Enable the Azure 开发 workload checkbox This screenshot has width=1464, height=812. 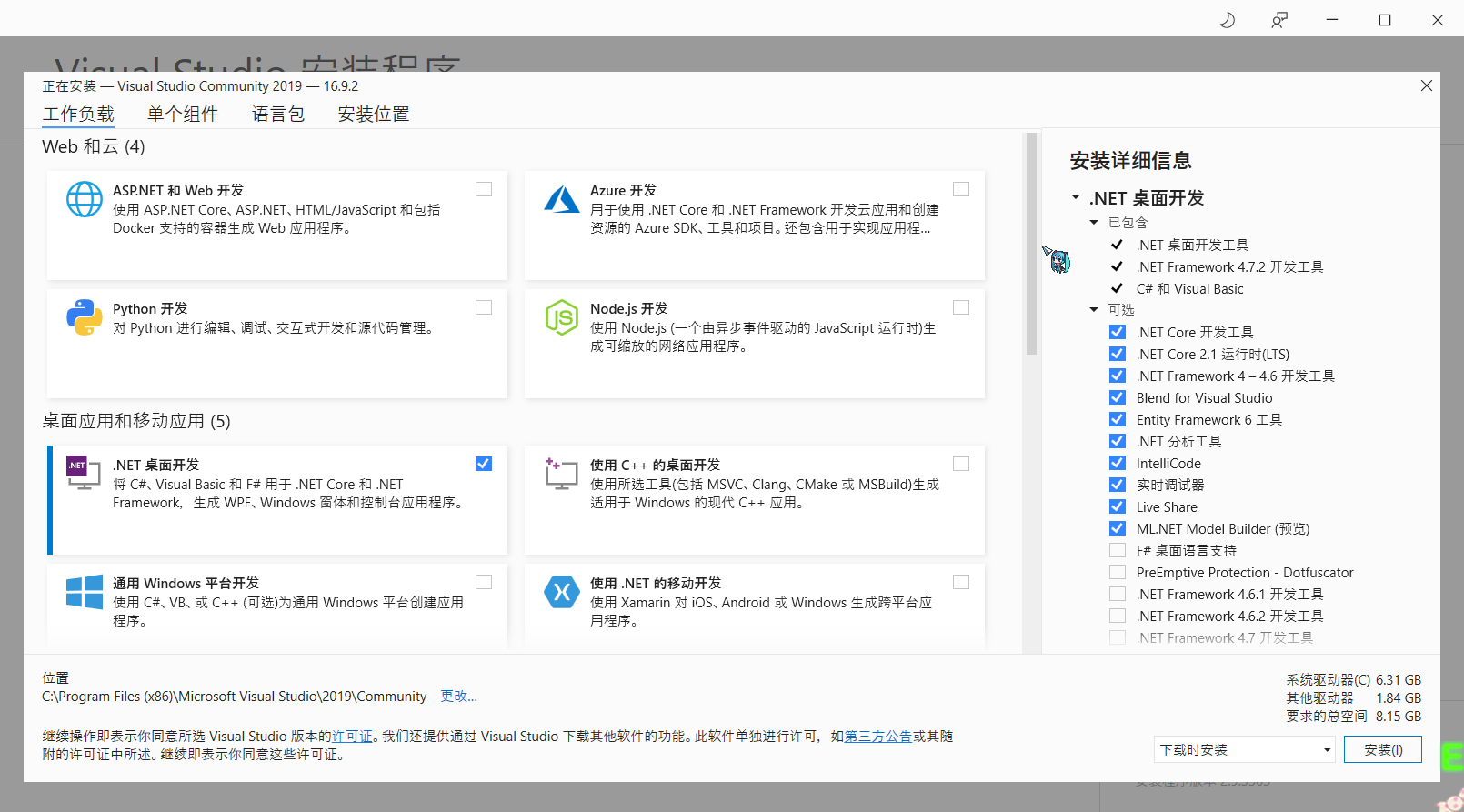point(961,189)
